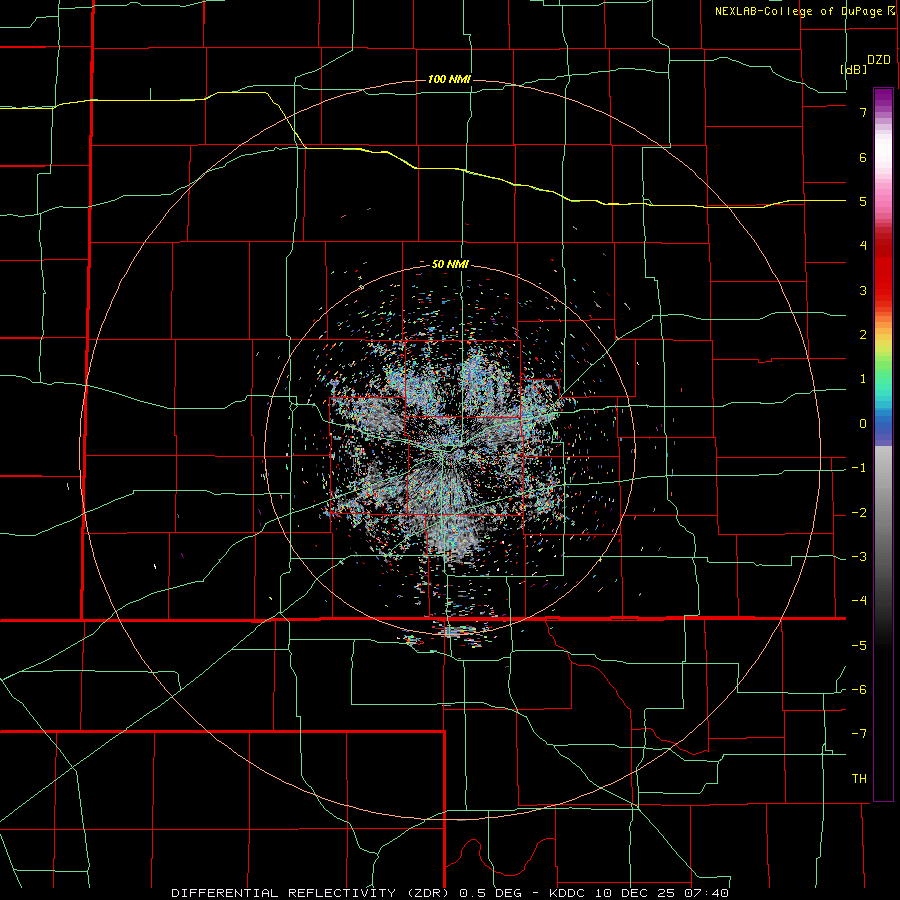Image resolution: width=900 pixels, height=900 pixels.
Task: Click the red color bar segment at 3 dB
Action: (883, 290)
